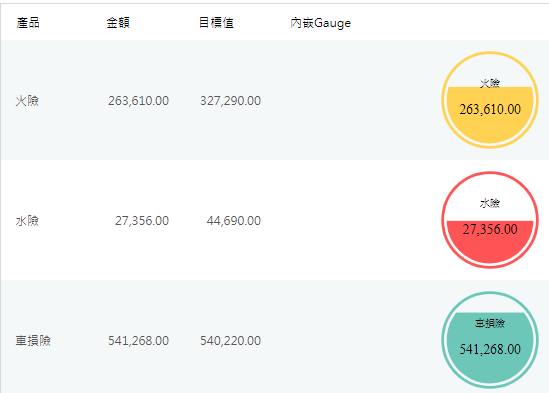The image size is (549, 393).
Task: Select the 水險 product cell
Action: (x=27, y=221)
